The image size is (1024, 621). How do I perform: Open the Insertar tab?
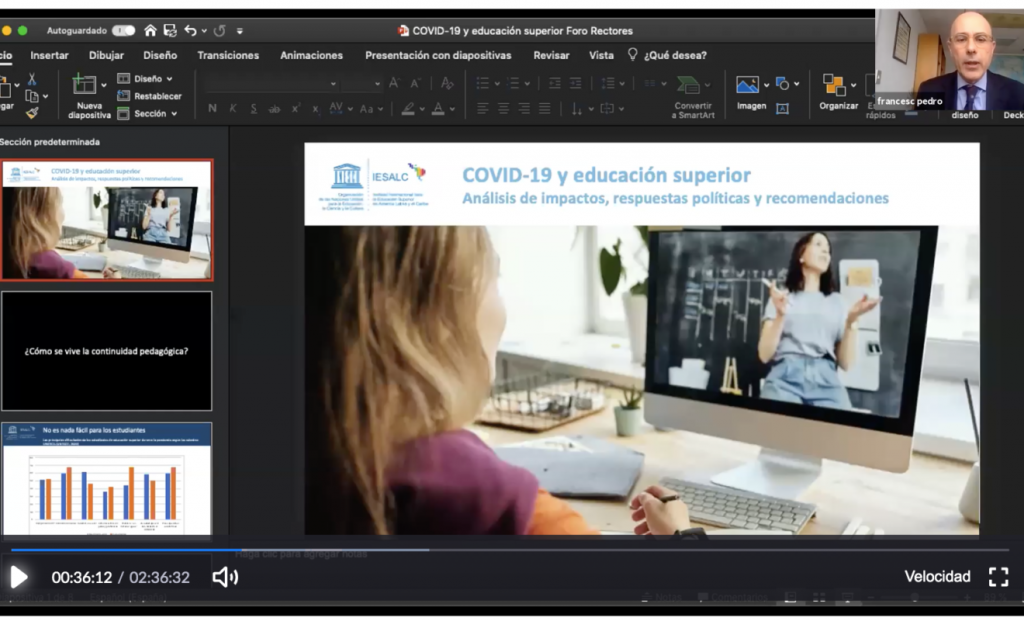(49, 56)
